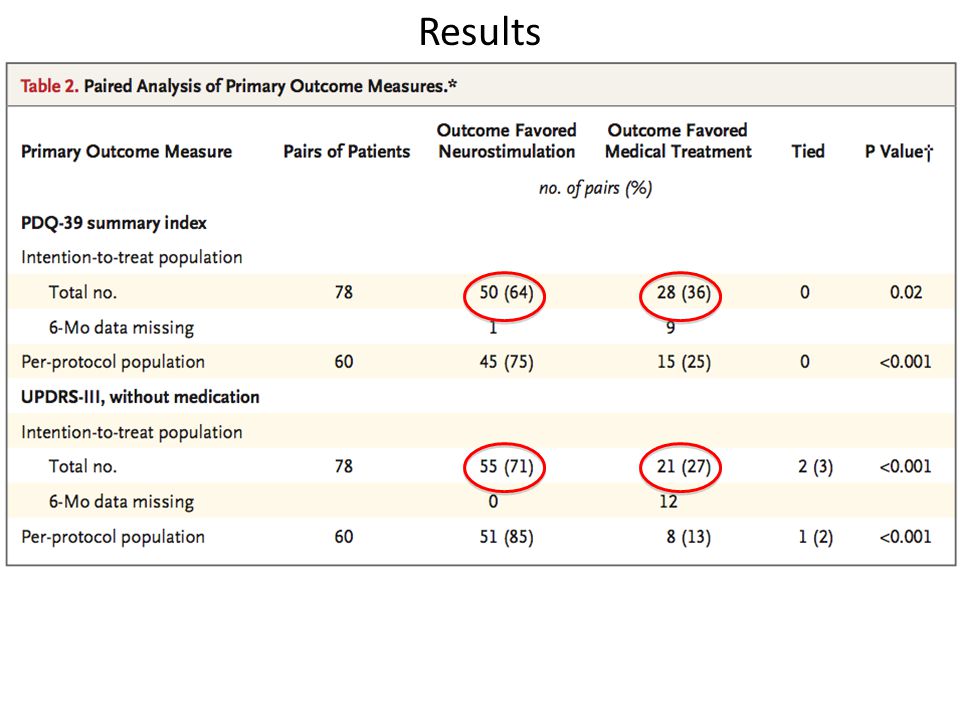Click the 8 (13) medical treatment cell

pyautogui.click(x=689, y=537)
